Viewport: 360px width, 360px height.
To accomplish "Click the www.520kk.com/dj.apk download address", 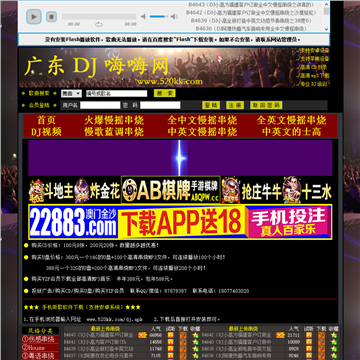I will 114,319.
